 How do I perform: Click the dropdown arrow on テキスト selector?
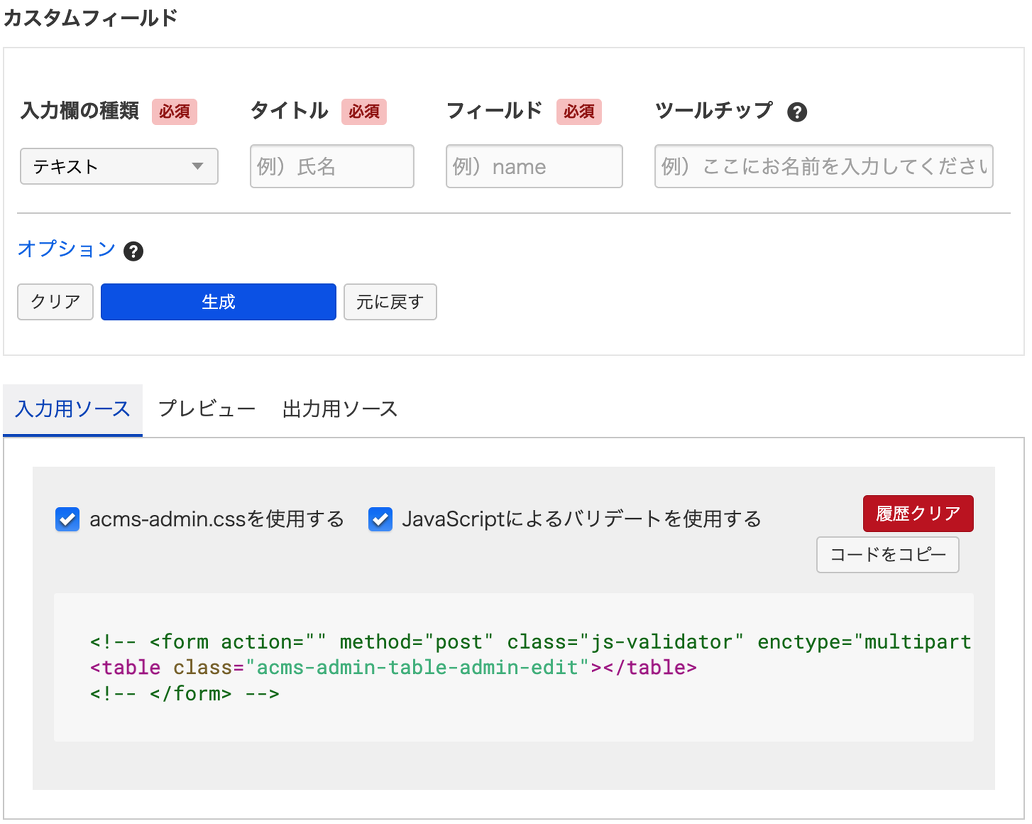coord(199,166)
